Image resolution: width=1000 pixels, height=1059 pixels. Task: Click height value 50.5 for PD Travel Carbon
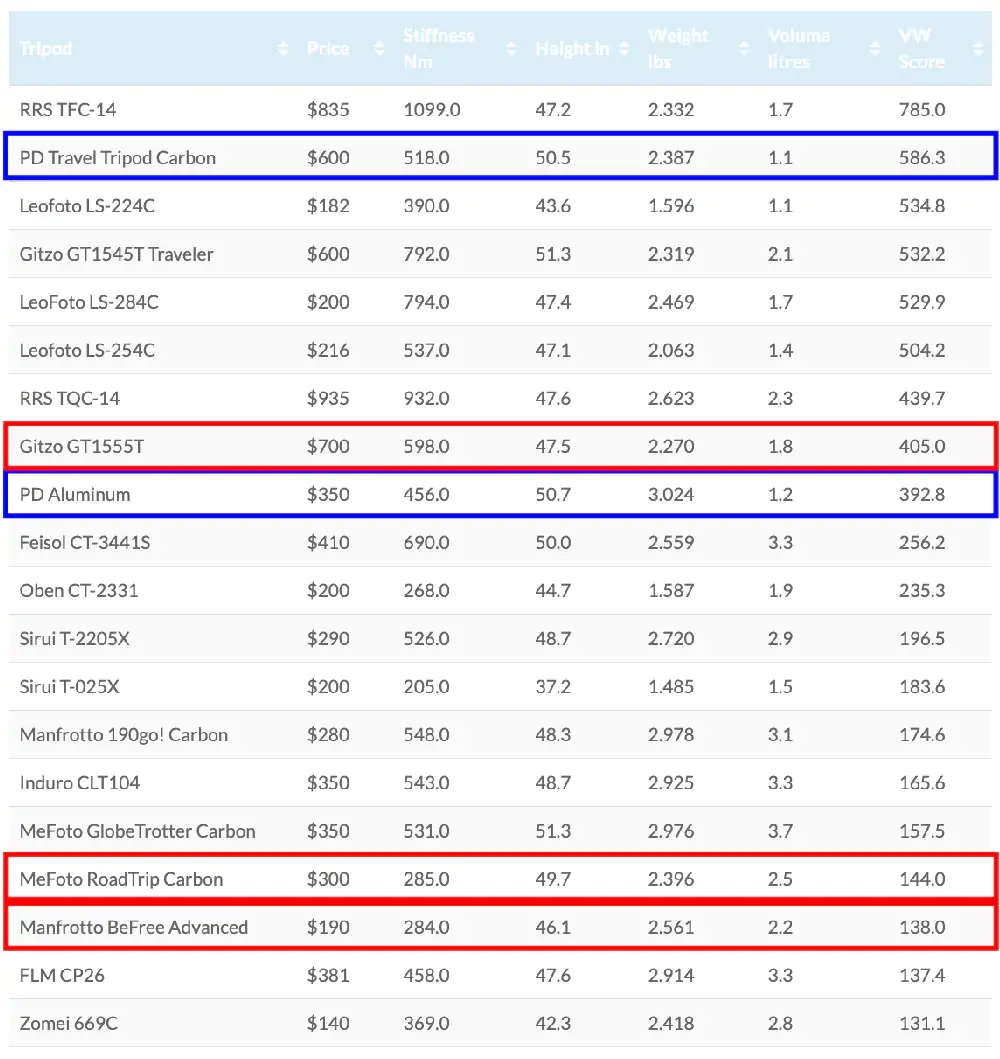pos(553,157)
